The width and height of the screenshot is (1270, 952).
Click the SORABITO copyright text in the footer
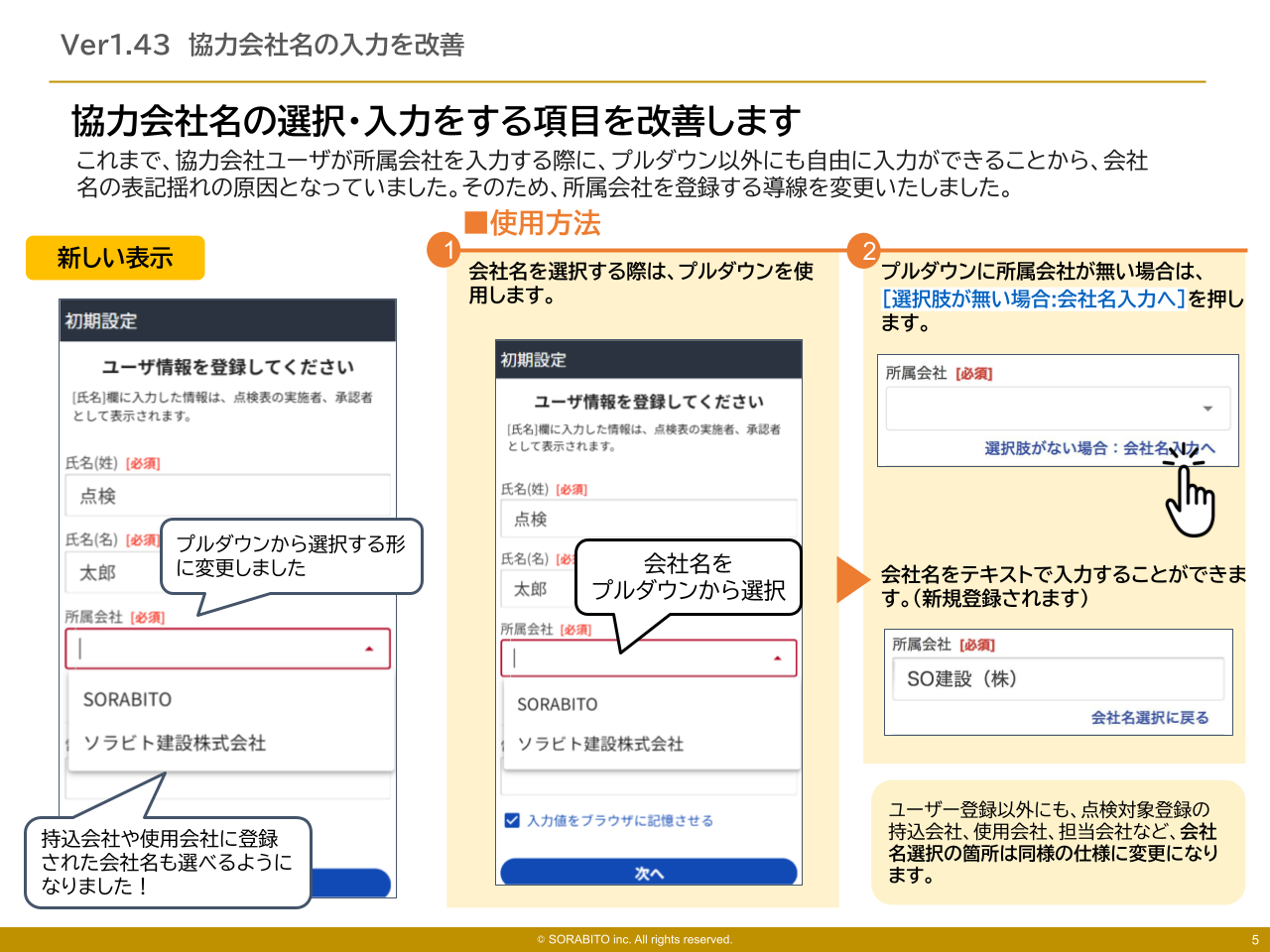[634, 939]
